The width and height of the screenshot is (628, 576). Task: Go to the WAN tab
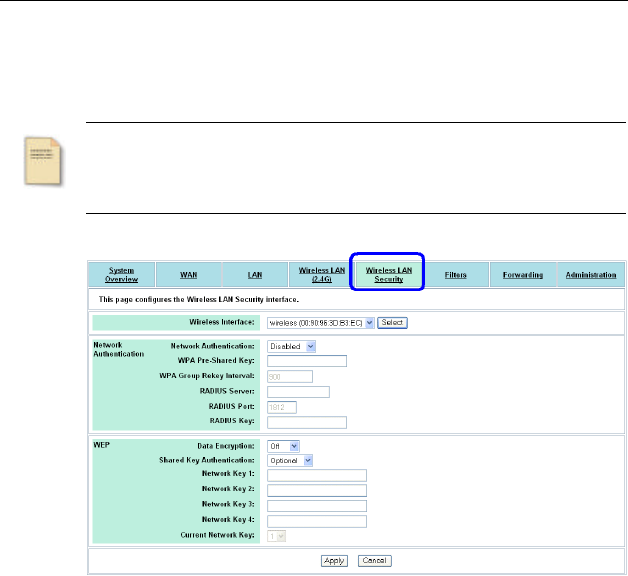(x=187, y=274)
